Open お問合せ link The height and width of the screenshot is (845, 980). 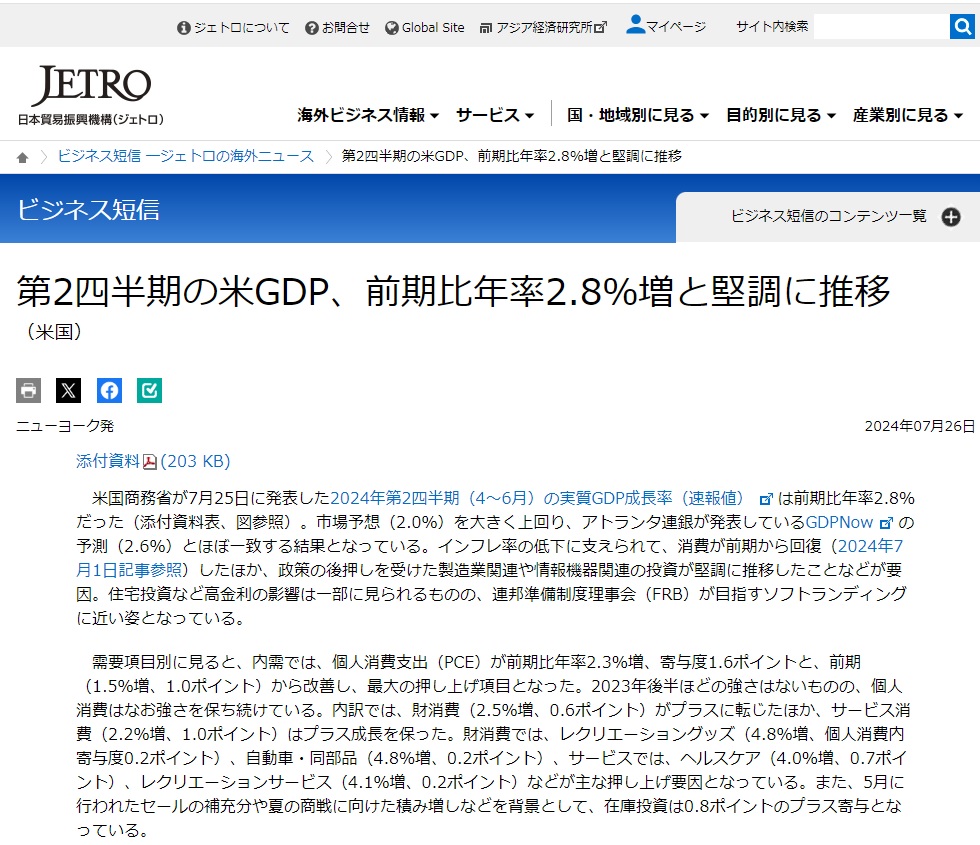click(346, 28)
